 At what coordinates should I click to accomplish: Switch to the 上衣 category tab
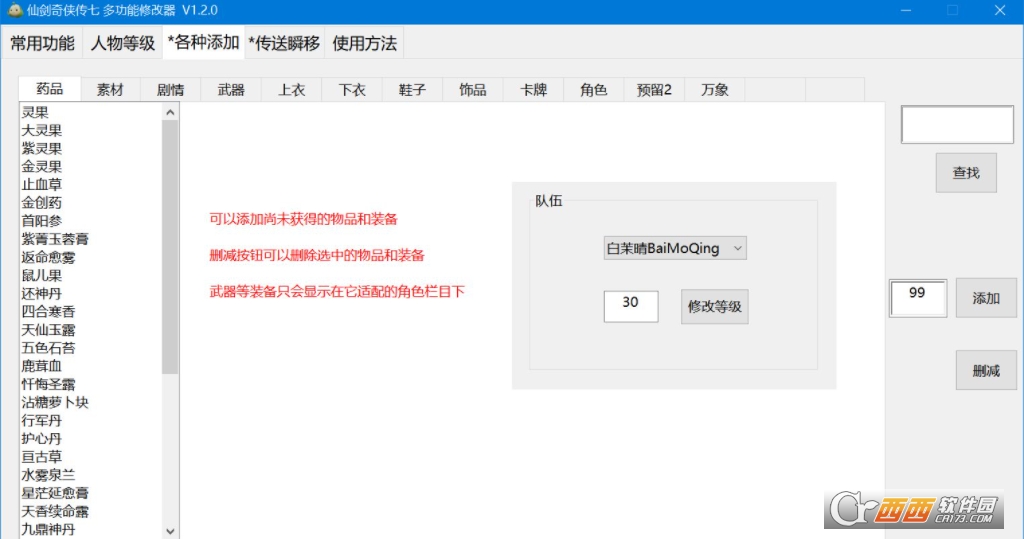291,90
